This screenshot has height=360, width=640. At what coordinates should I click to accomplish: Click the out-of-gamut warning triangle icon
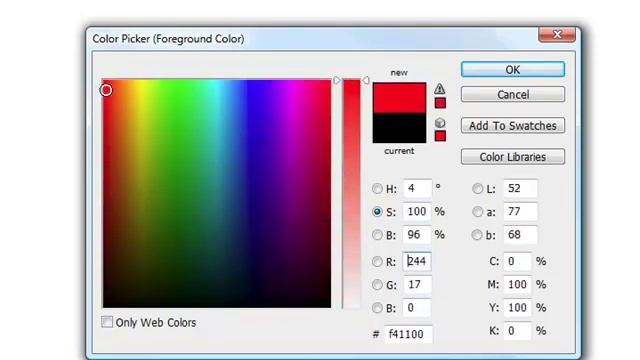click(x=440, y=89)
